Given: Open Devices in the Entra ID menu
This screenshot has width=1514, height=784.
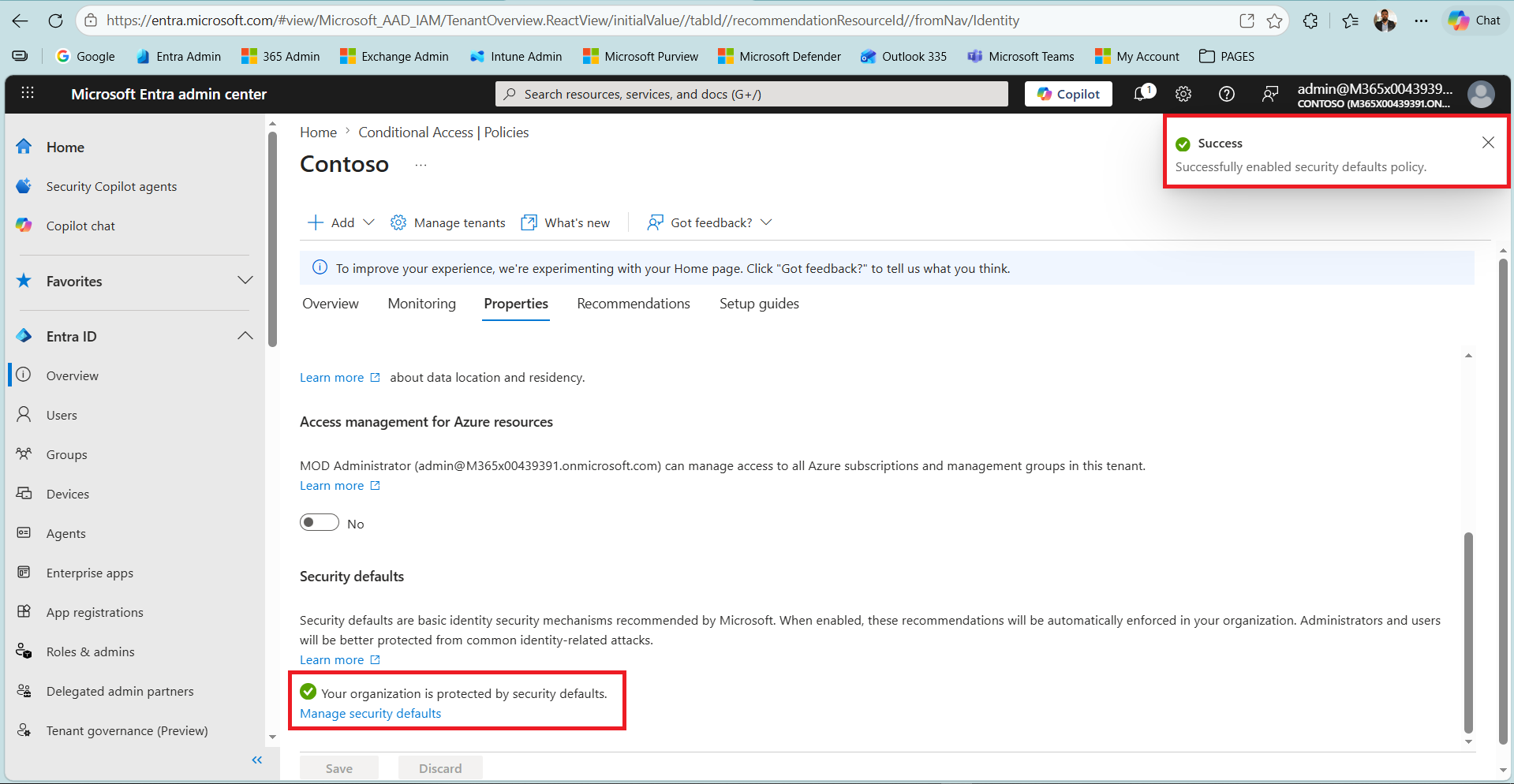Looking at the screenshot, I should click(x=68, y=494).
